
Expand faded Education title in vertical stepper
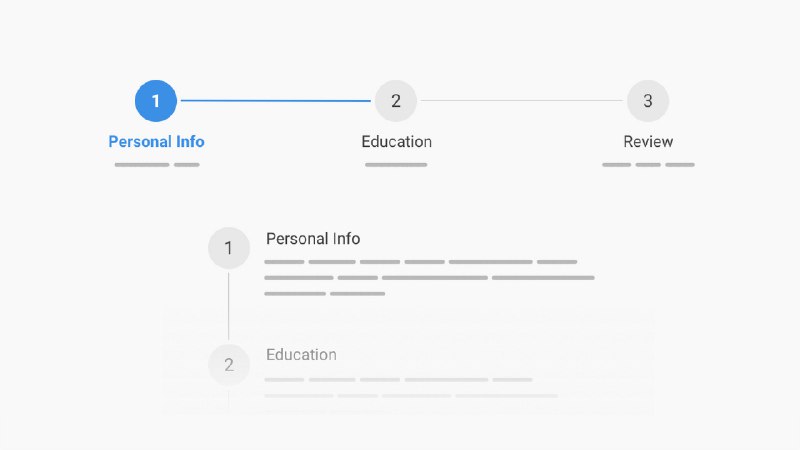click(x=301, y=355)
